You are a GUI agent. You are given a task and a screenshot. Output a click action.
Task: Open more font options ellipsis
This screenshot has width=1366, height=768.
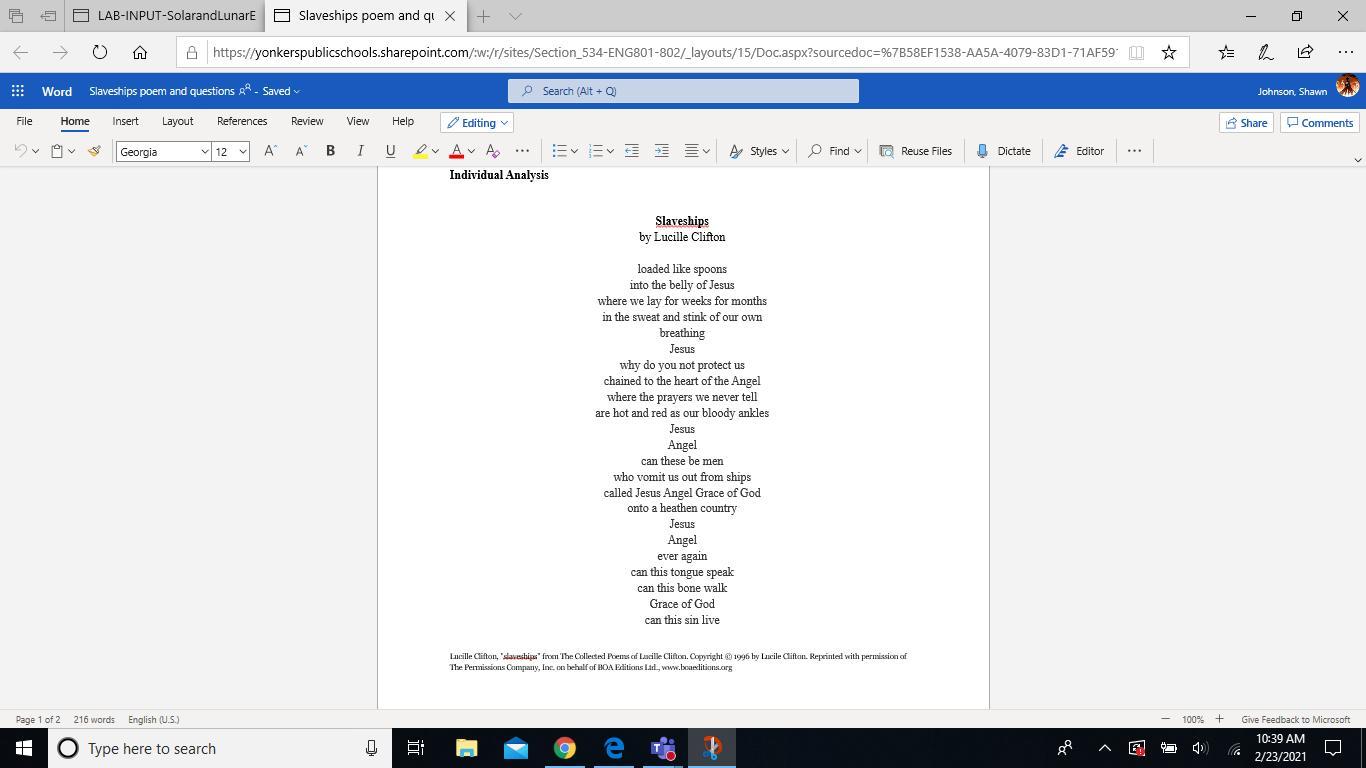pos(522,151)
